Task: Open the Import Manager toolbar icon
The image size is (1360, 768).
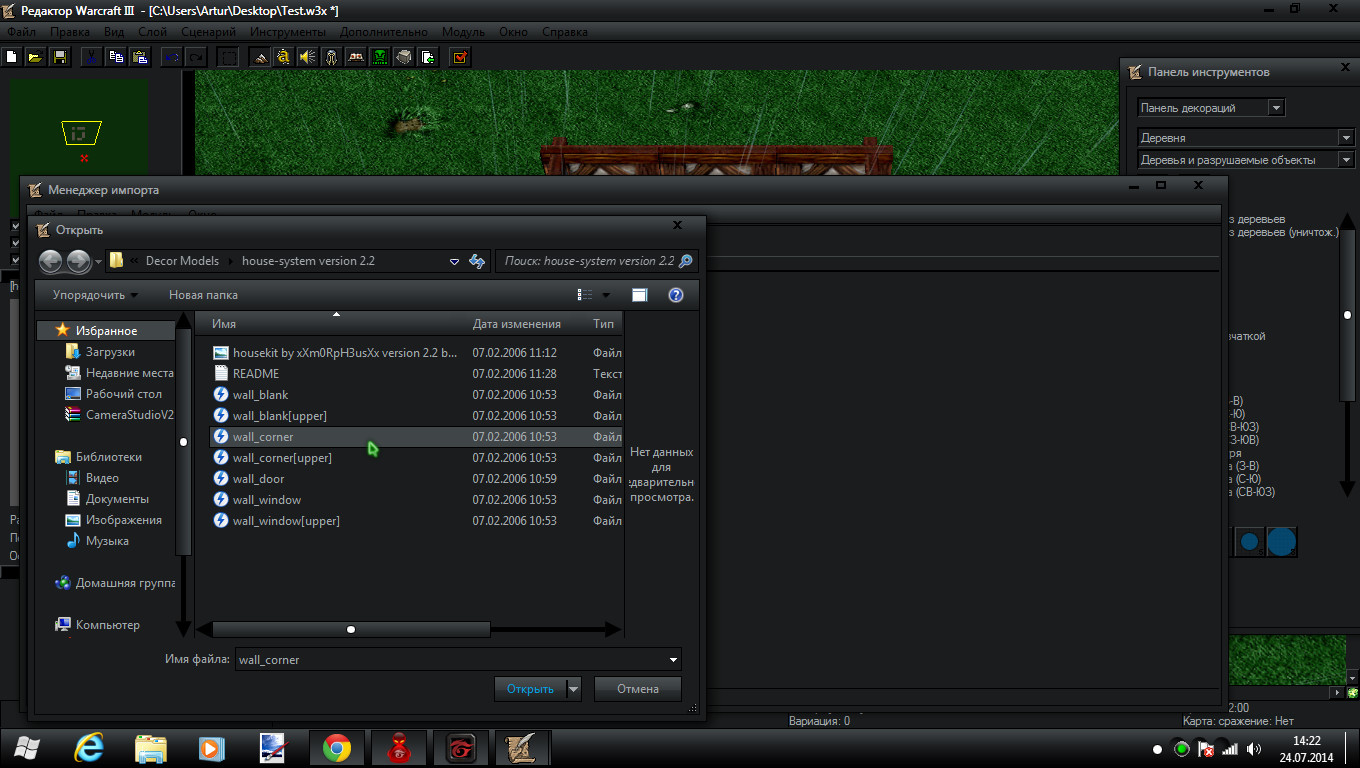Action: [x=428, y=57]
